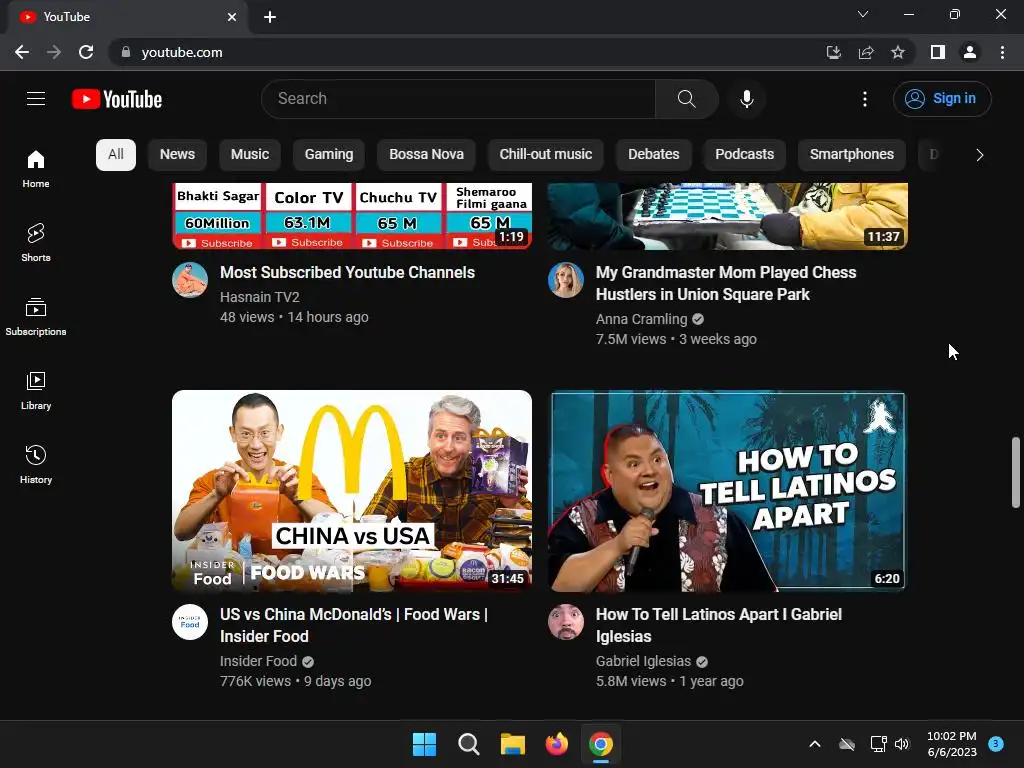Viewport: 1024px width, 768px height.
Task: Share this page icon in address bar
Action: (x=866, y=52)
